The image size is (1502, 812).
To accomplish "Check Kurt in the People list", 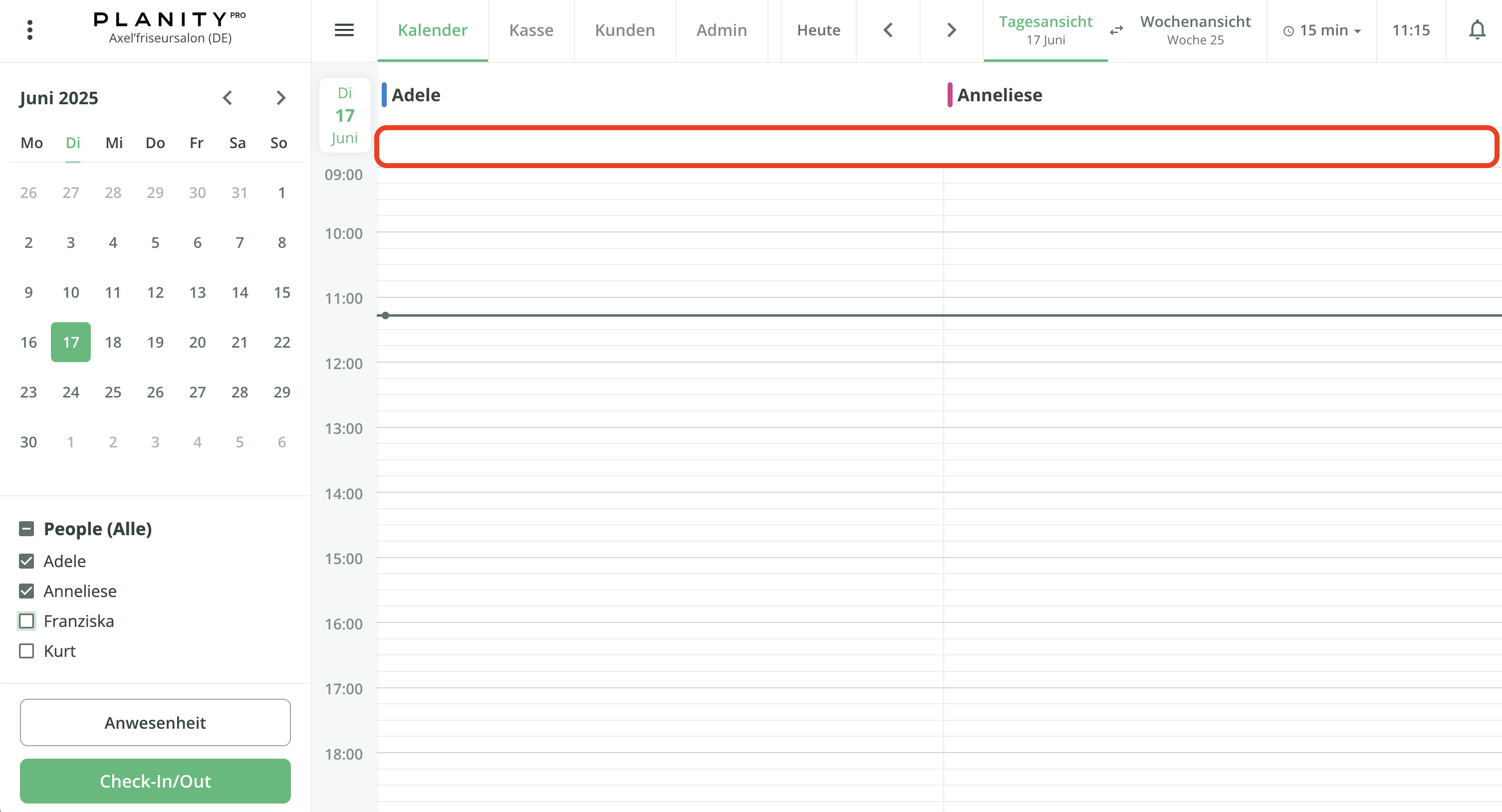I will click(26, 650).
